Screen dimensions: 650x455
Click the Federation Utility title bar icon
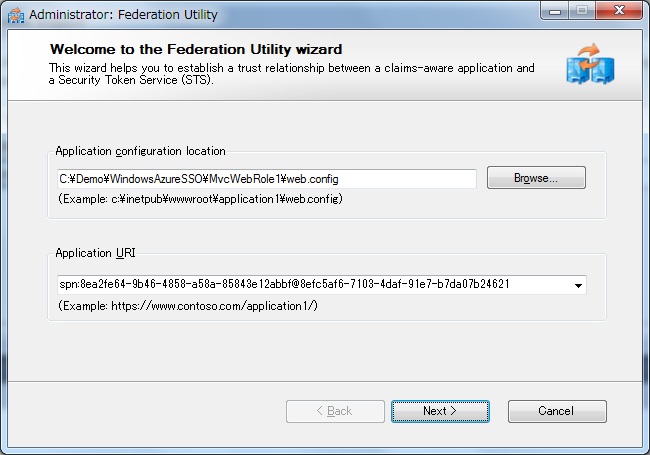click(x=16, y=15)
